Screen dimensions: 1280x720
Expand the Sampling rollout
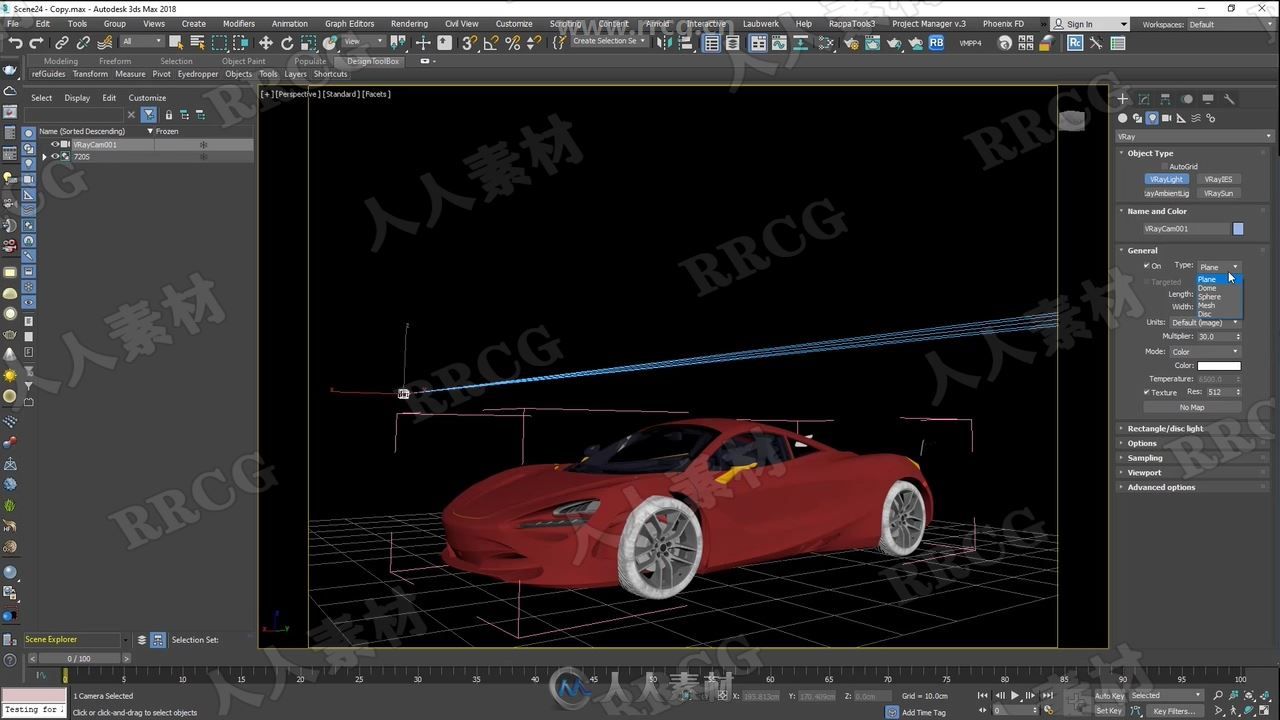click(1145, 458)
